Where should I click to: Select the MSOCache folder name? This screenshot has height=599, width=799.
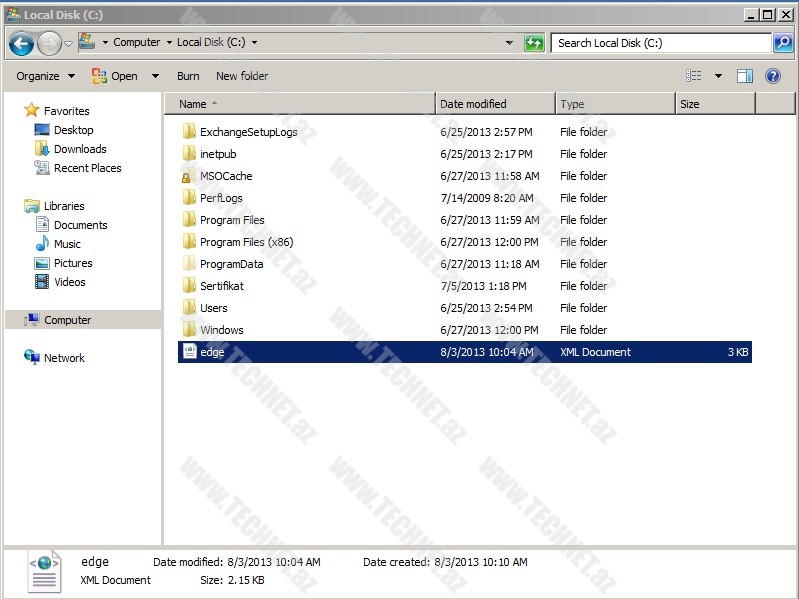226,176
